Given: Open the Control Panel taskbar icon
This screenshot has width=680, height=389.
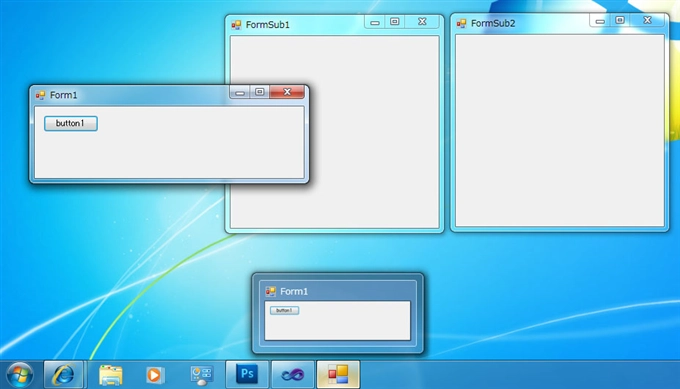Looking at the screenshot, I should point(201,376).
